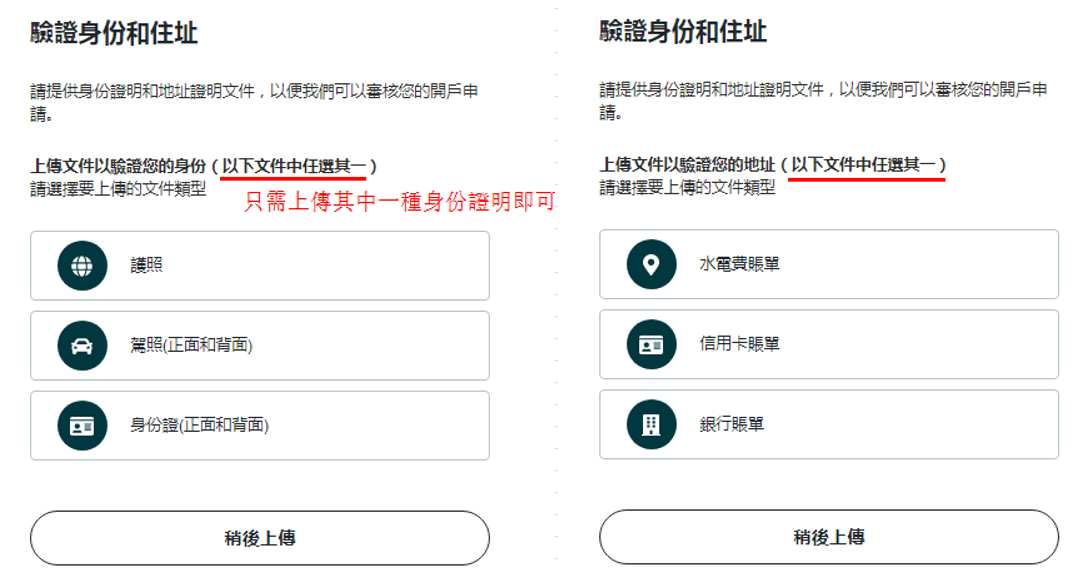Choose 銀行賬單 as address proof
The image size is (1092, 578).
[x=830, y=425]
